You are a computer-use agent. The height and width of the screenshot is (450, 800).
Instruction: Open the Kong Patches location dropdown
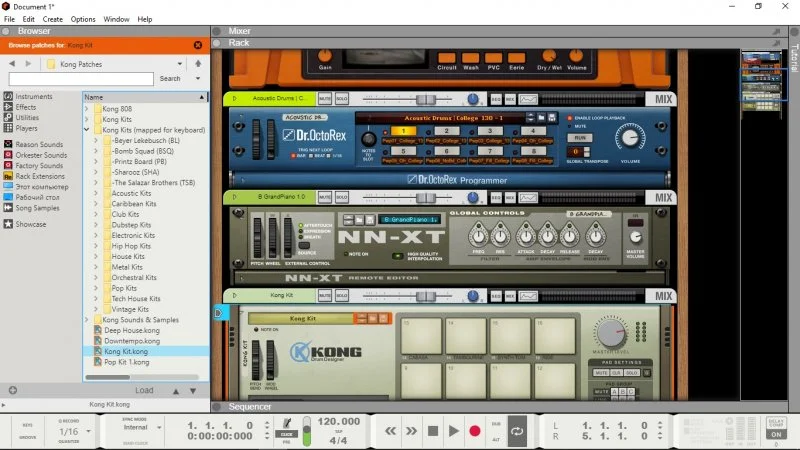pyautogui.click(x=180, y=64)
